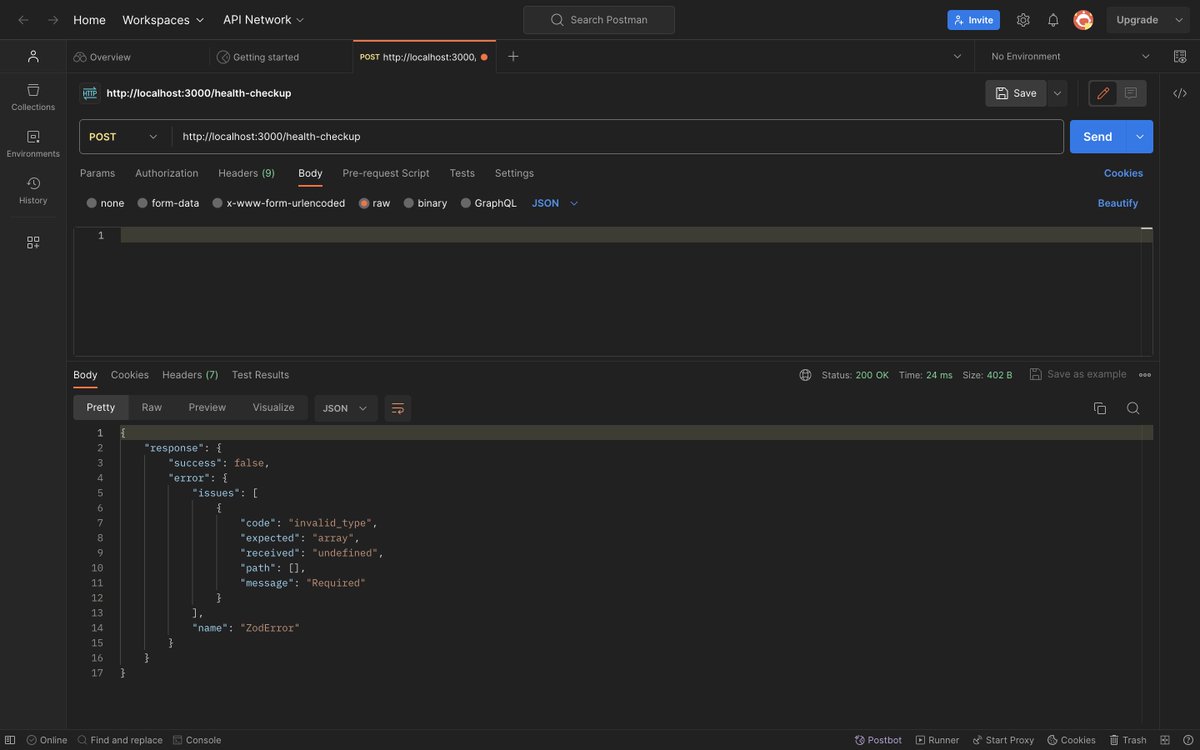Screen dimensions: 1200x750
Task: Select the GraphQL body type
Action: (488, 203)
